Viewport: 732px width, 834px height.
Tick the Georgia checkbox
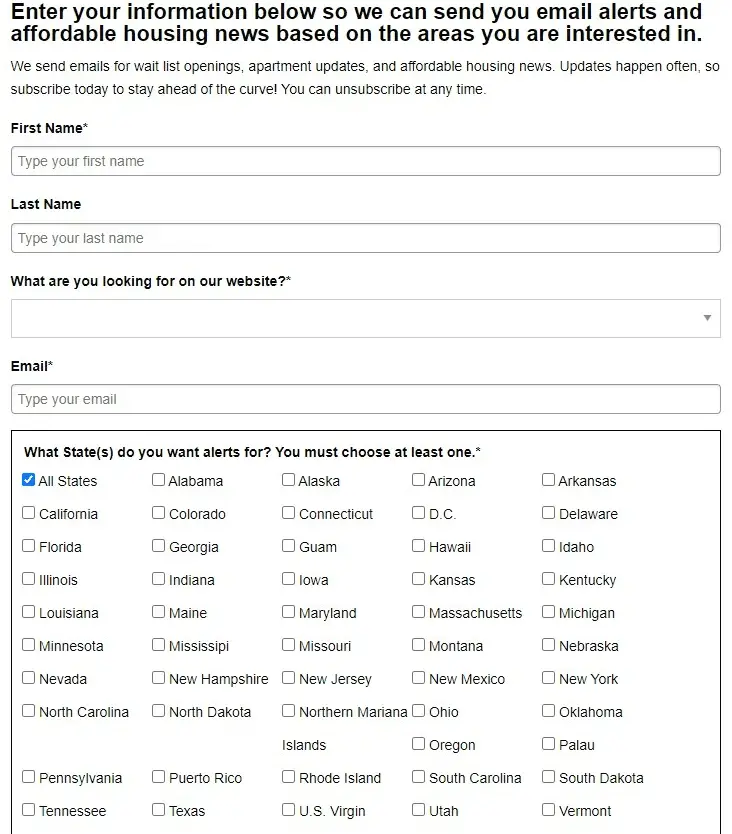[159, 546]
